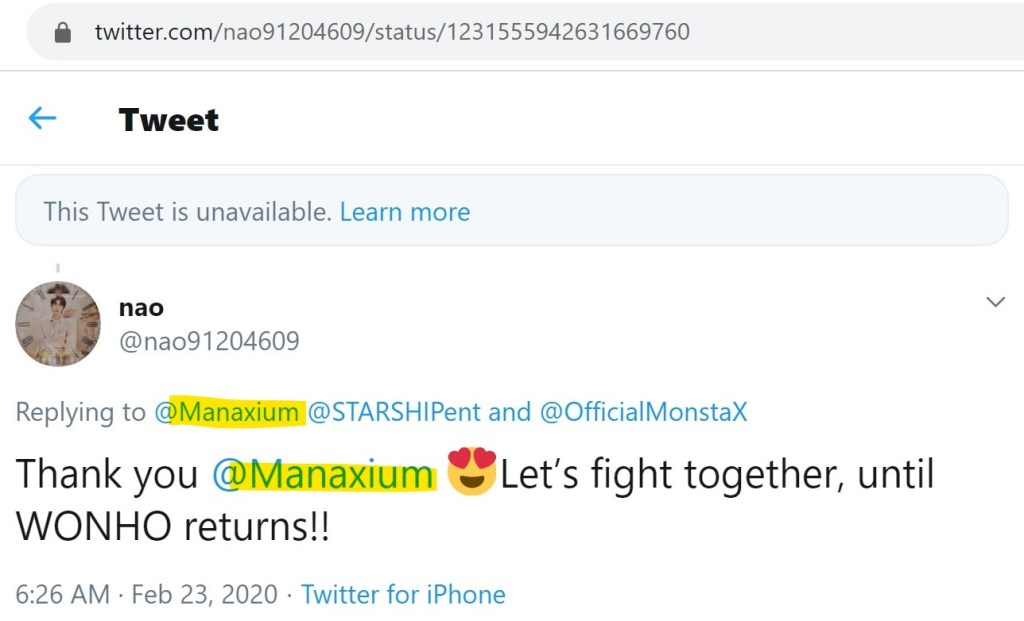Click the blue back arrow
The width and height of the screenshot is (1024, 621).
(42, 119)
